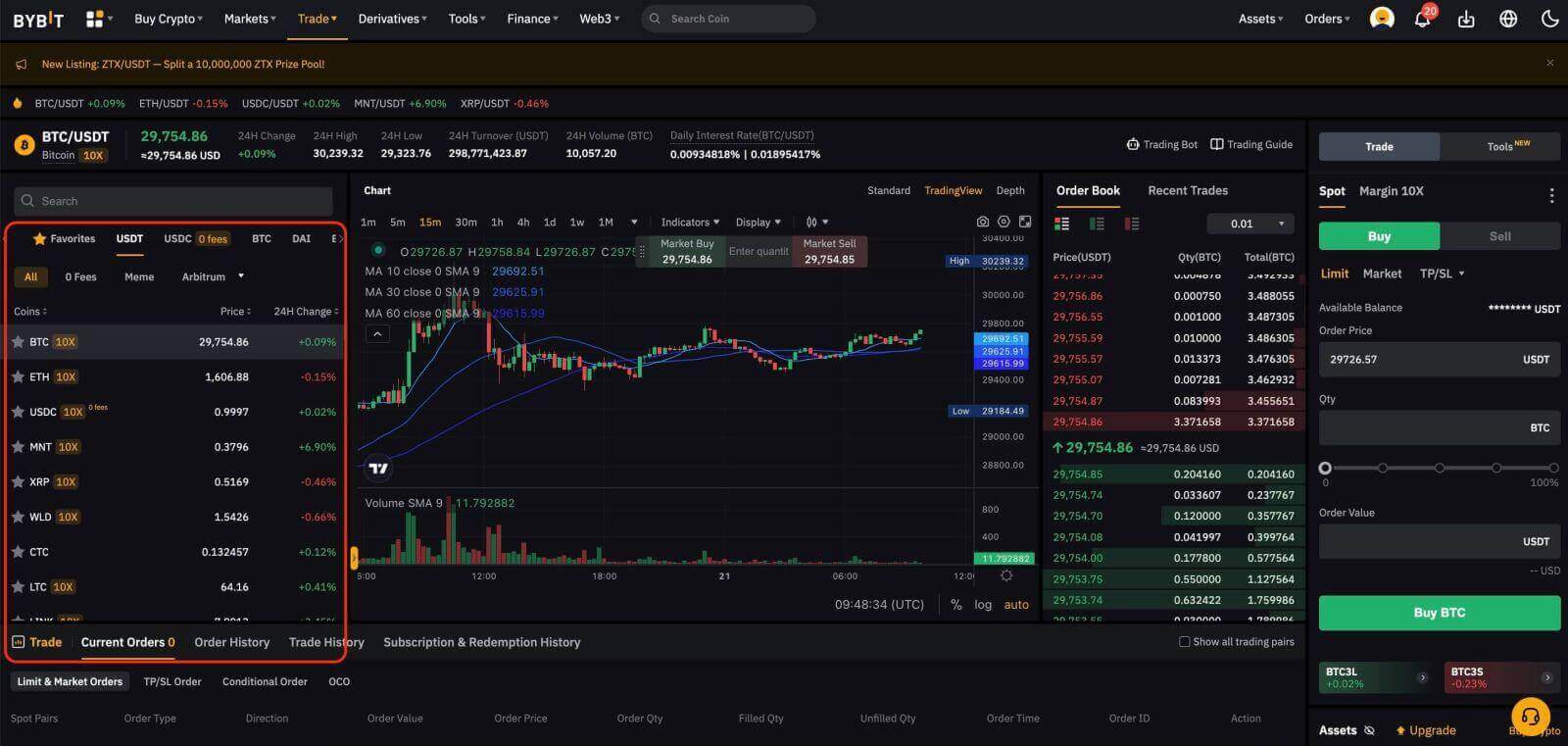Open chart axis settings gear icon
The height and width of the screenshot is (746, 1568).
pyautogui.click(x=1005, y=576)
